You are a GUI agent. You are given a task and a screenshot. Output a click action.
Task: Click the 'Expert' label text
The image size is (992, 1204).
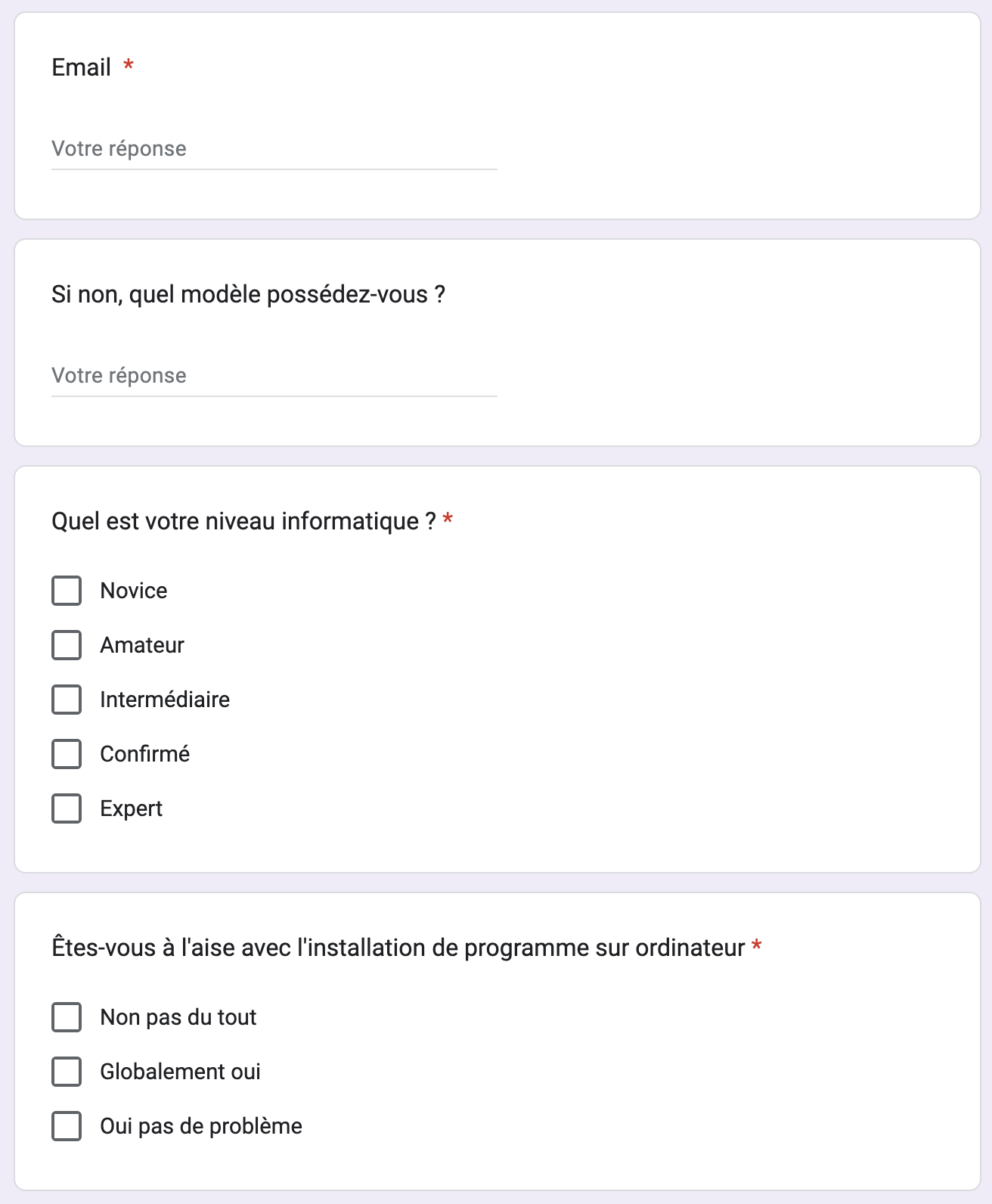[x=132, y=808]
